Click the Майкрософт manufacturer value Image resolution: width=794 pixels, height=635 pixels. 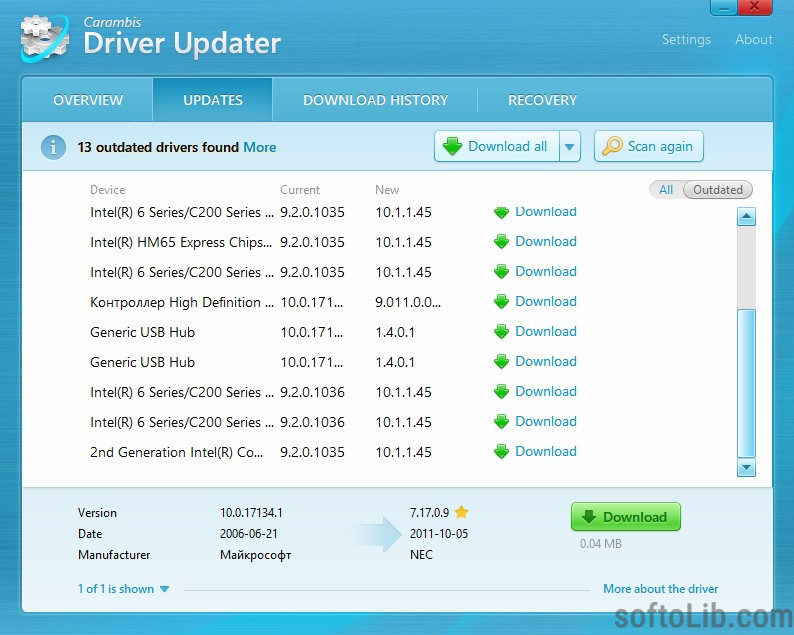click(x=256, y=555)
